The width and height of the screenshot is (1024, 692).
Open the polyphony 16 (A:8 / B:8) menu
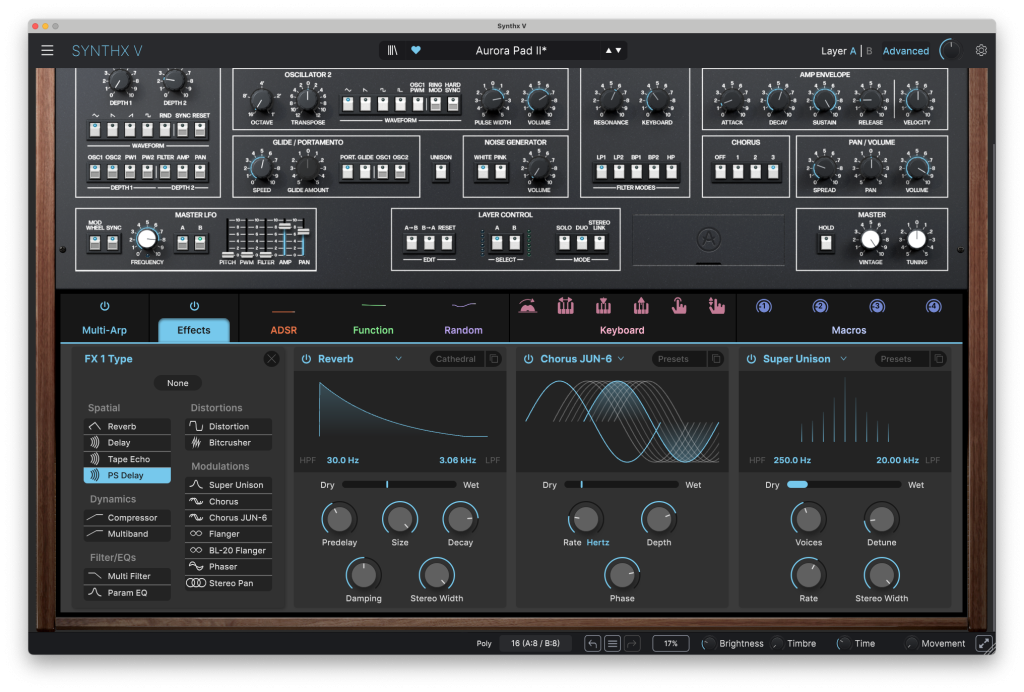pos(535,644)
